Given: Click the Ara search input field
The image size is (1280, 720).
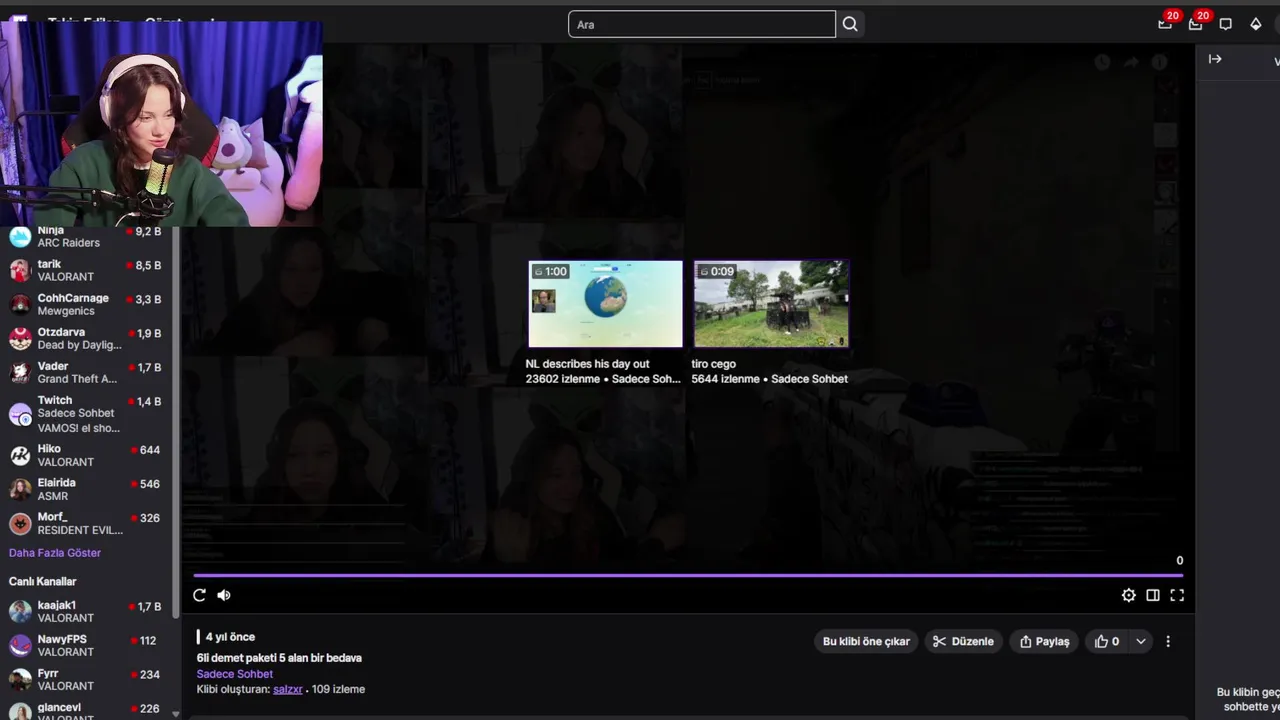Looking at the screenshot, I should click(702, 24).
